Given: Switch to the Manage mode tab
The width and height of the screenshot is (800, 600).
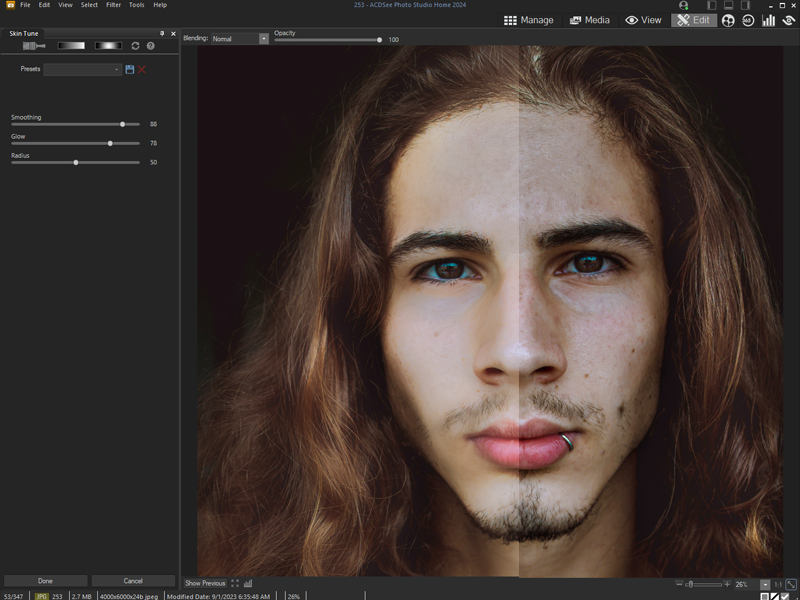Looking at the screenshot, I should (x=528, y=20).
